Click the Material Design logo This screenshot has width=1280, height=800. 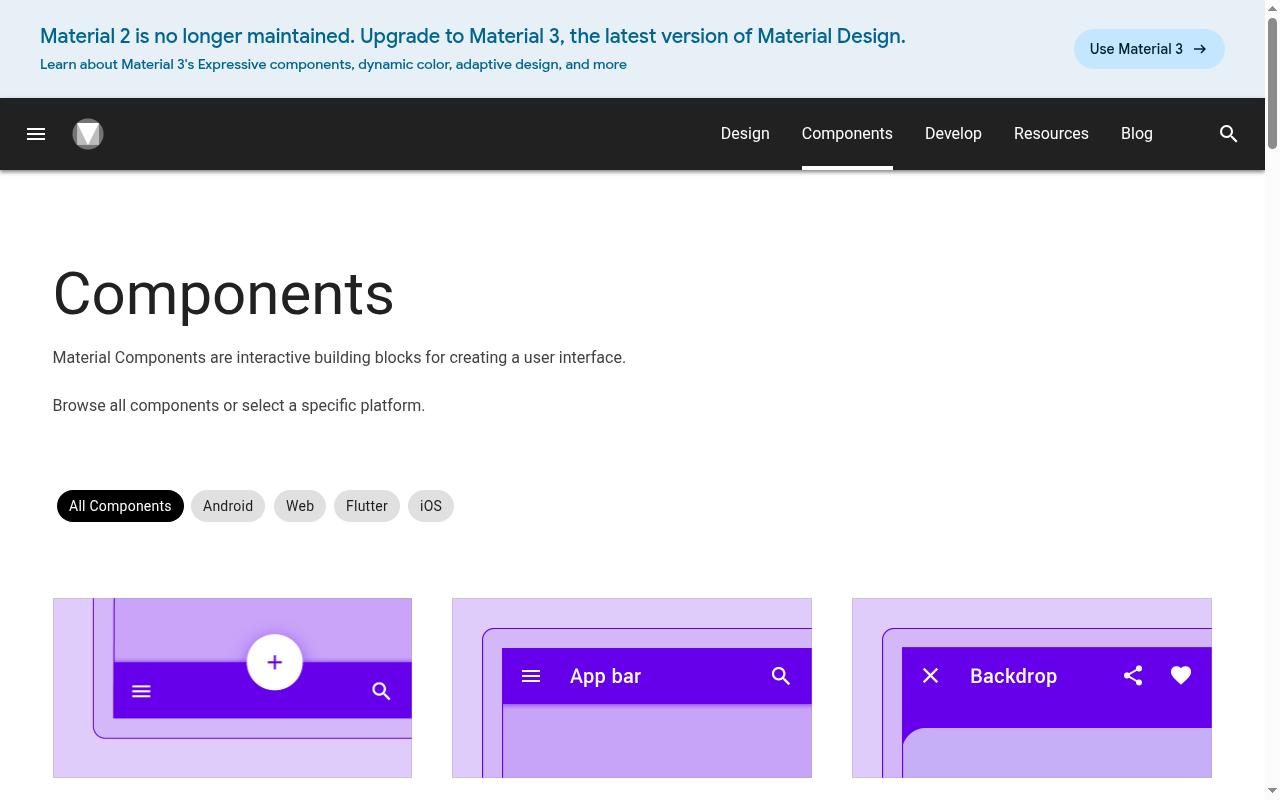(x=88, y=134)
